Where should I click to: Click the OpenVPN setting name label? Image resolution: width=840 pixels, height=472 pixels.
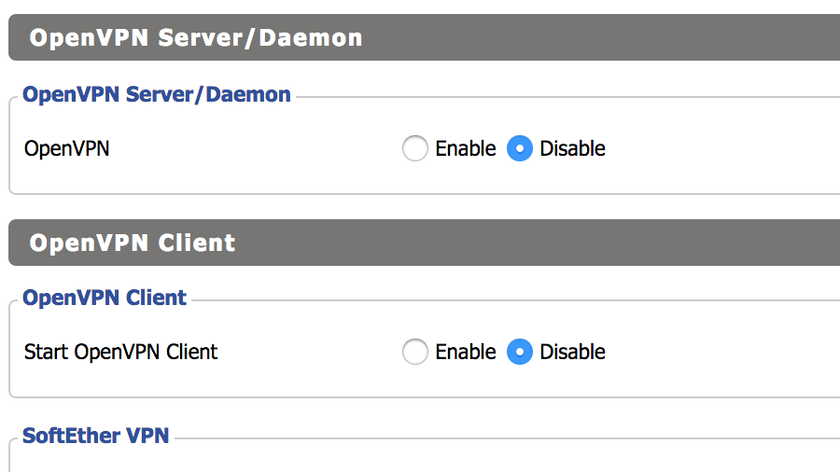(x=67, y=149)
